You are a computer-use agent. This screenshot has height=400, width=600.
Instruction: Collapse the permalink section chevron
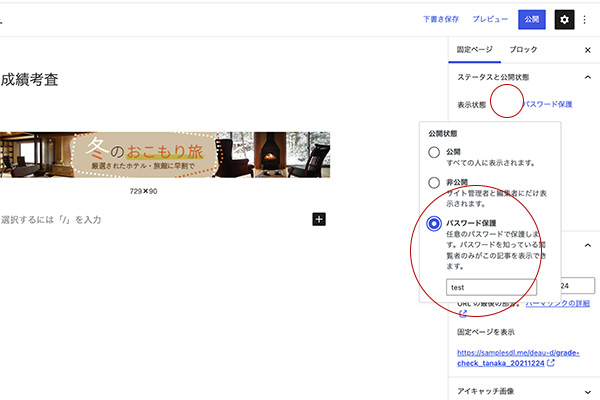587,245
